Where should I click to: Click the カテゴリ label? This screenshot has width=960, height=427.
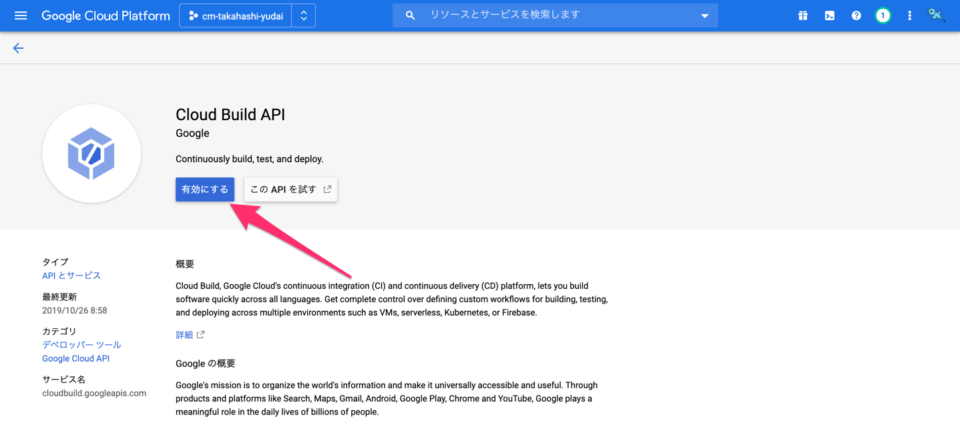click(x=59, y=331)
